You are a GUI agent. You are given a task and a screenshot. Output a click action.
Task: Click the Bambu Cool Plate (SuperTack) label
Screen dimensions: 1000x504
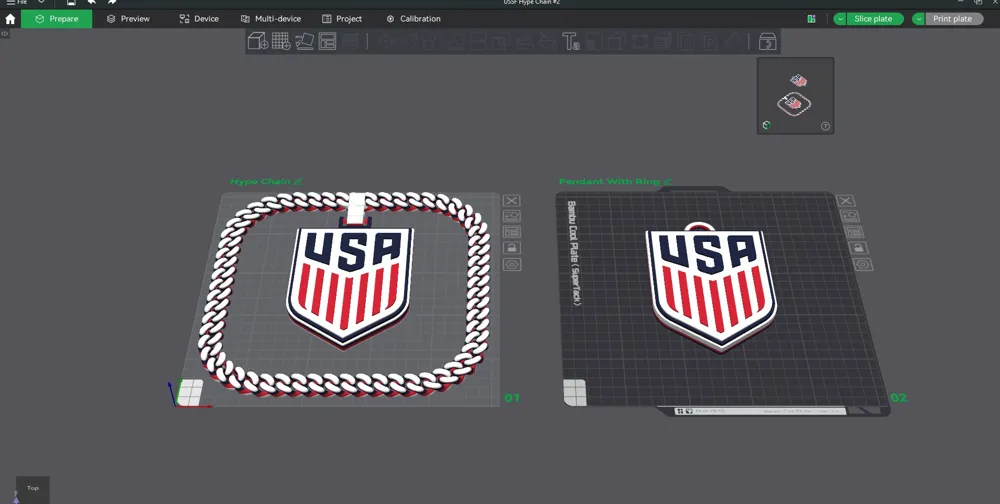[574, 253]
